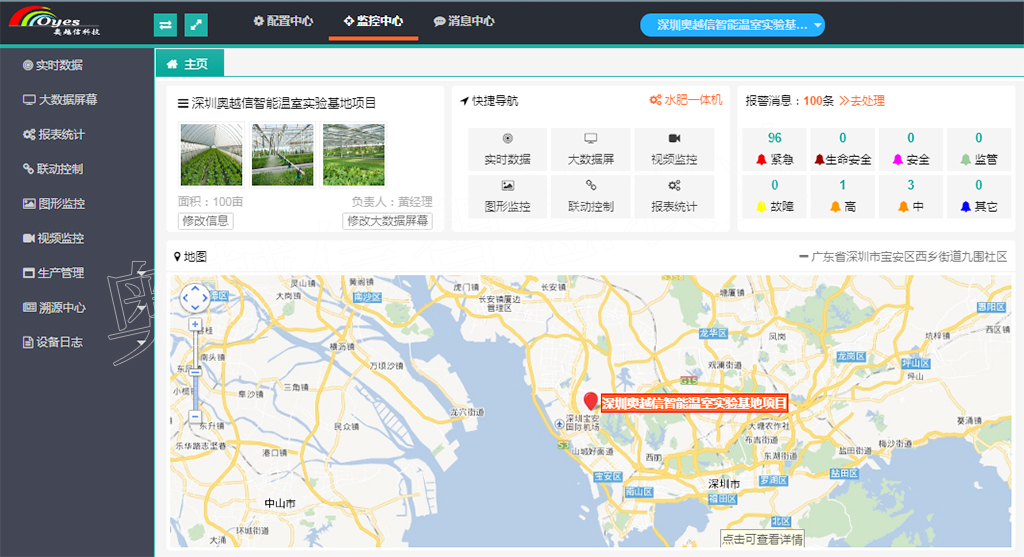Image resolution: width=1024 pixels, height=557 pixels.
Task: Click the fullscreen expand icon button
Action: point(197,24)
